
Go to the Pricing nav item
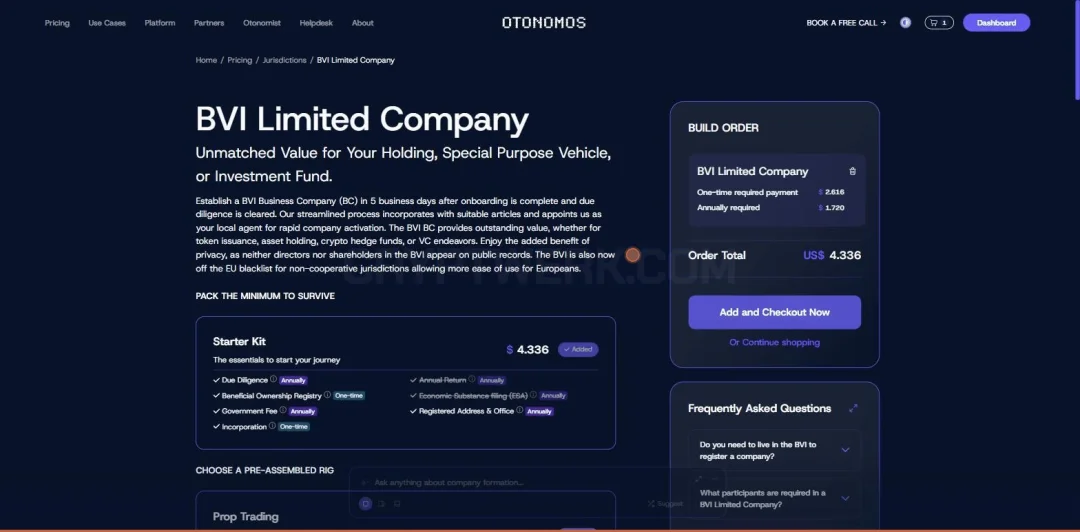[57, 23]
